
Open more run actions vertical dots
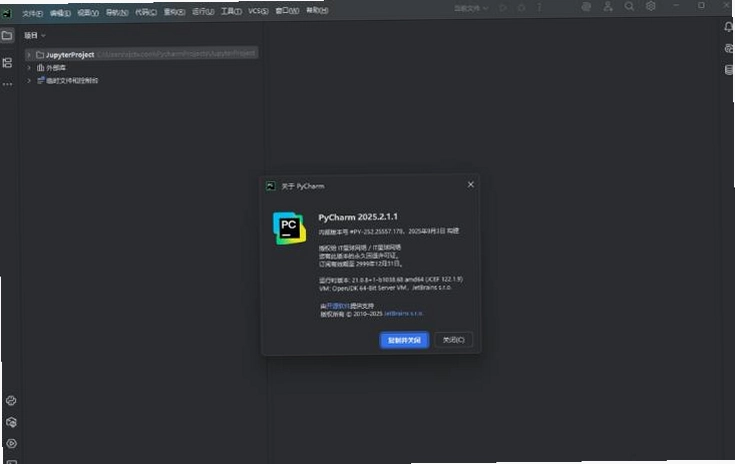(540, 8)
